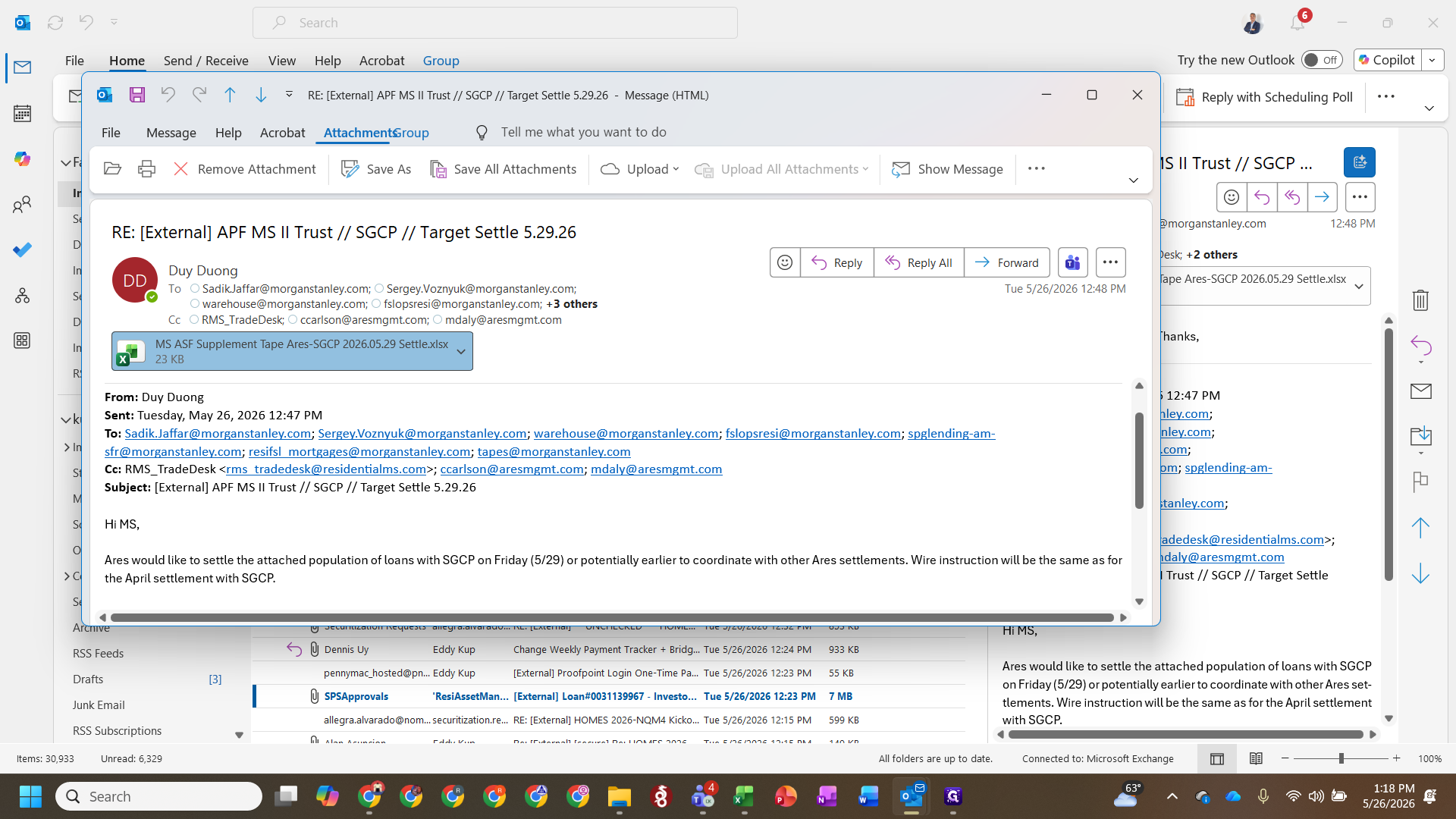
Task: Click the Copilot button
Action: (1387, 60)
